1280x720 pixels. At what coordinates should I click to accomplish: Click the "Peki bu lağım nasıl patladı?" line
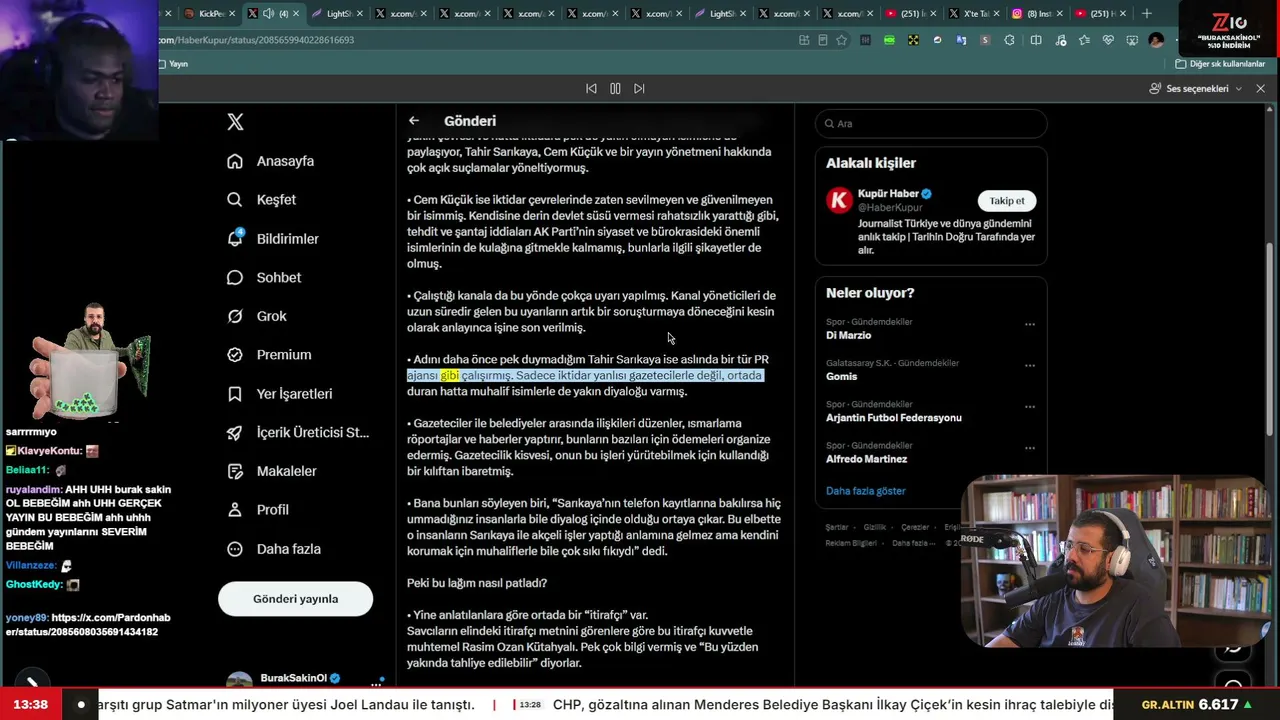tap(477, 583)
